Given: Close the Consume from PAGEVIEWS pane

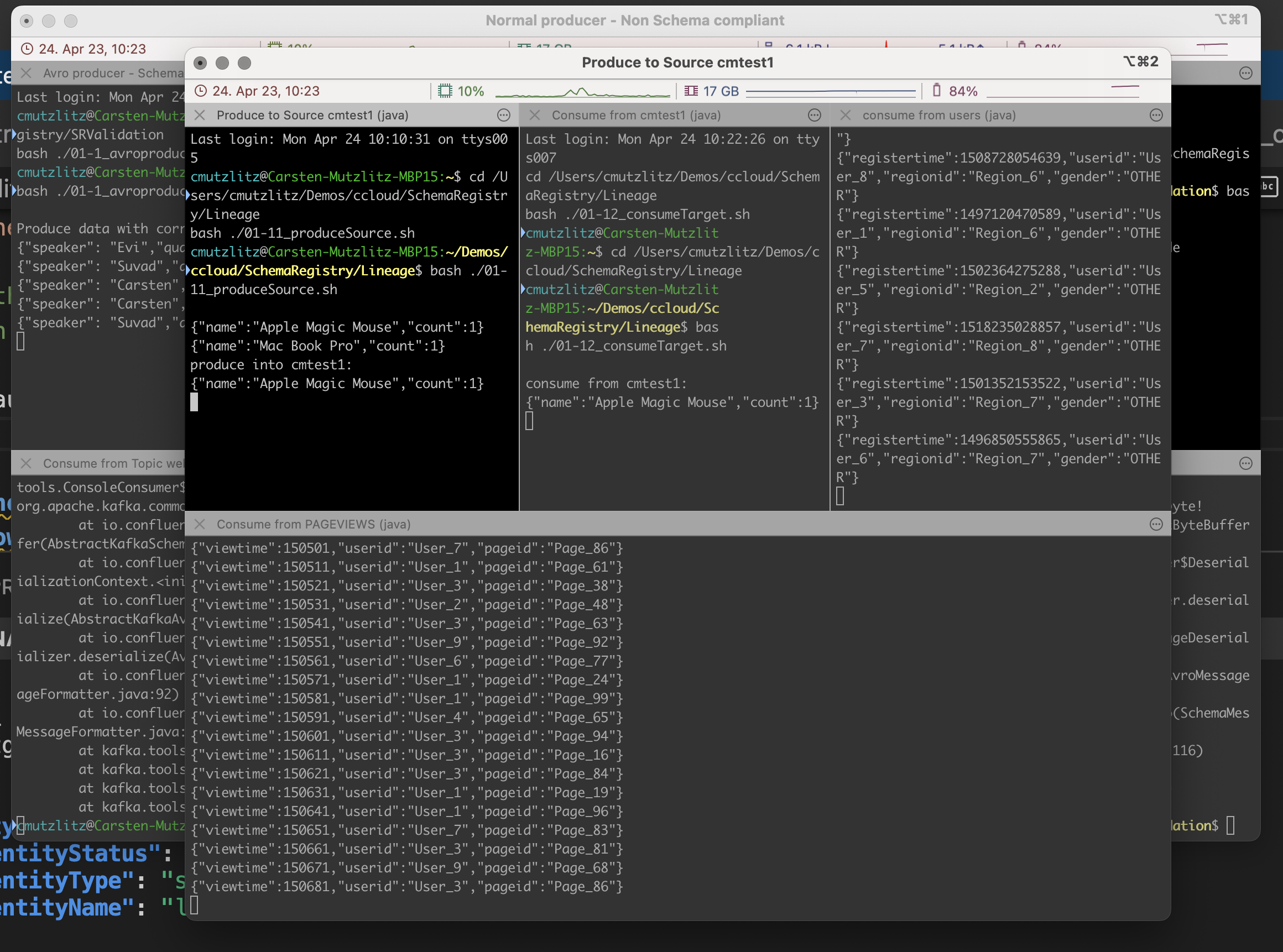Looking at the screenshot, I should [200, 525].
